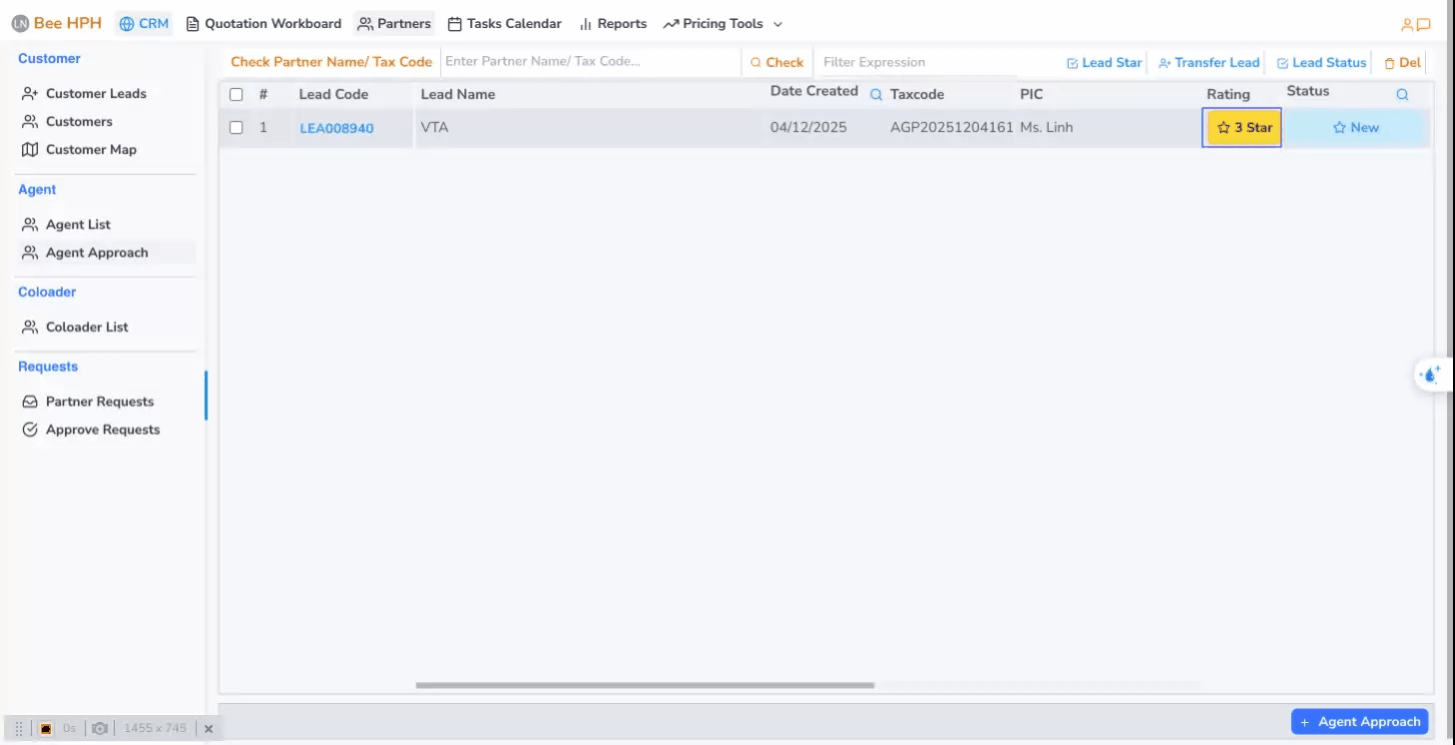Click the horizontal scrollbar below the table
Image resolution: width=1455 pixels, height=745 pixels.
(645, 686)
